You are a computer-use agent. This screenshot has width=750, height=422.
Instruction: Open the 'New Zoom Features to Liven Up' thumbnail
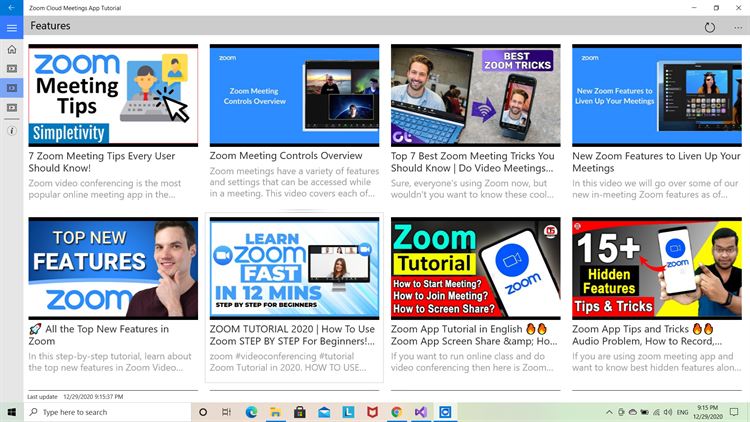click(657, 95)
